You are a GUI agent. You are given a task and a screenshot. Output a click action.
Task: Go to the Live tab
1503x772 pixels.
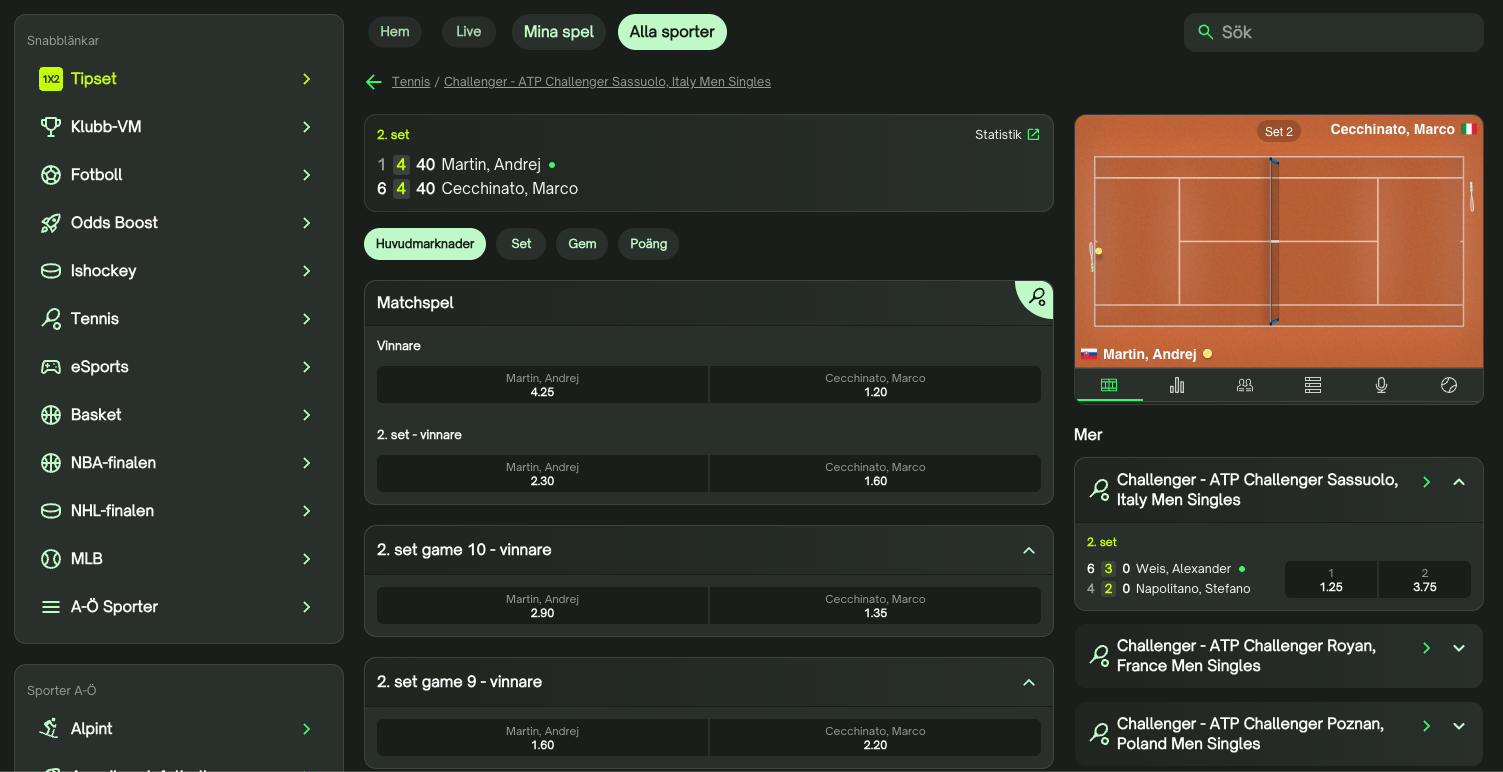tap(468, 32)
